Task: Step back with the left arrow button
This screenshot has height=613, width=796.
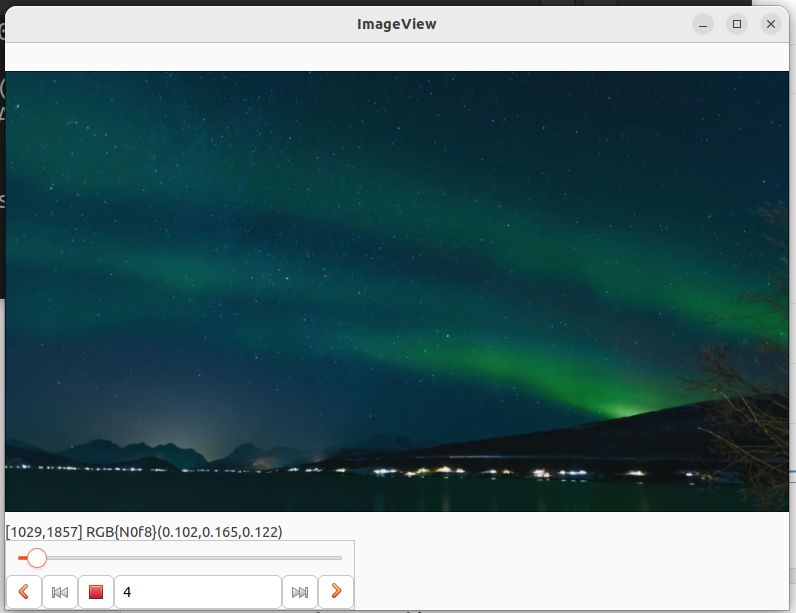Action: pos(24,592)
